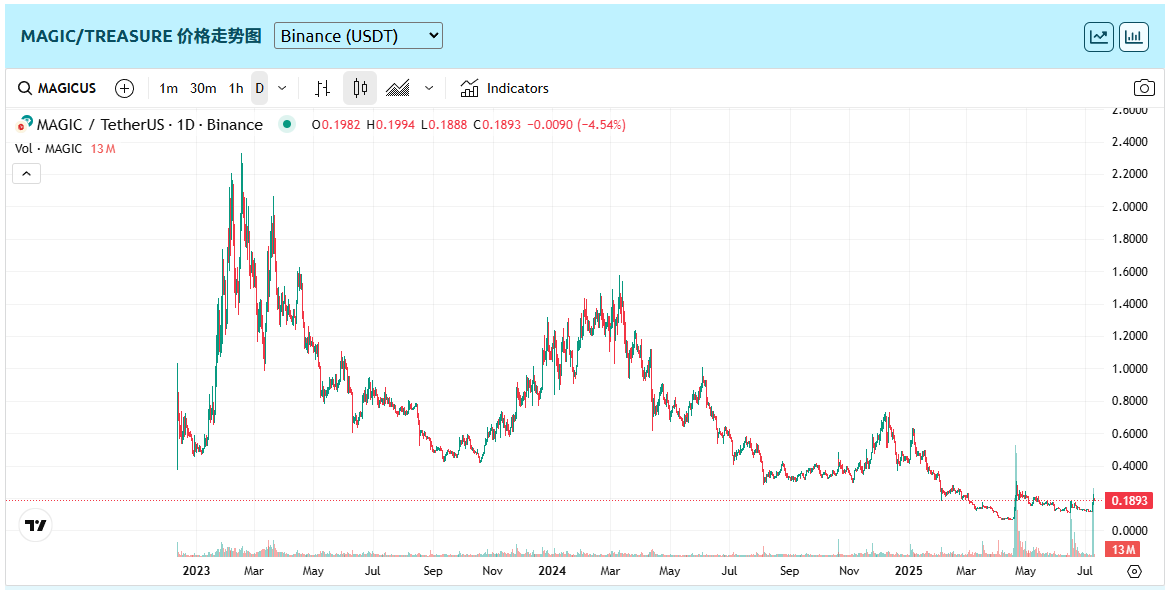Click the 0.0000 price axis label
Screen dimensions: 1170x590
point(1130,530)
